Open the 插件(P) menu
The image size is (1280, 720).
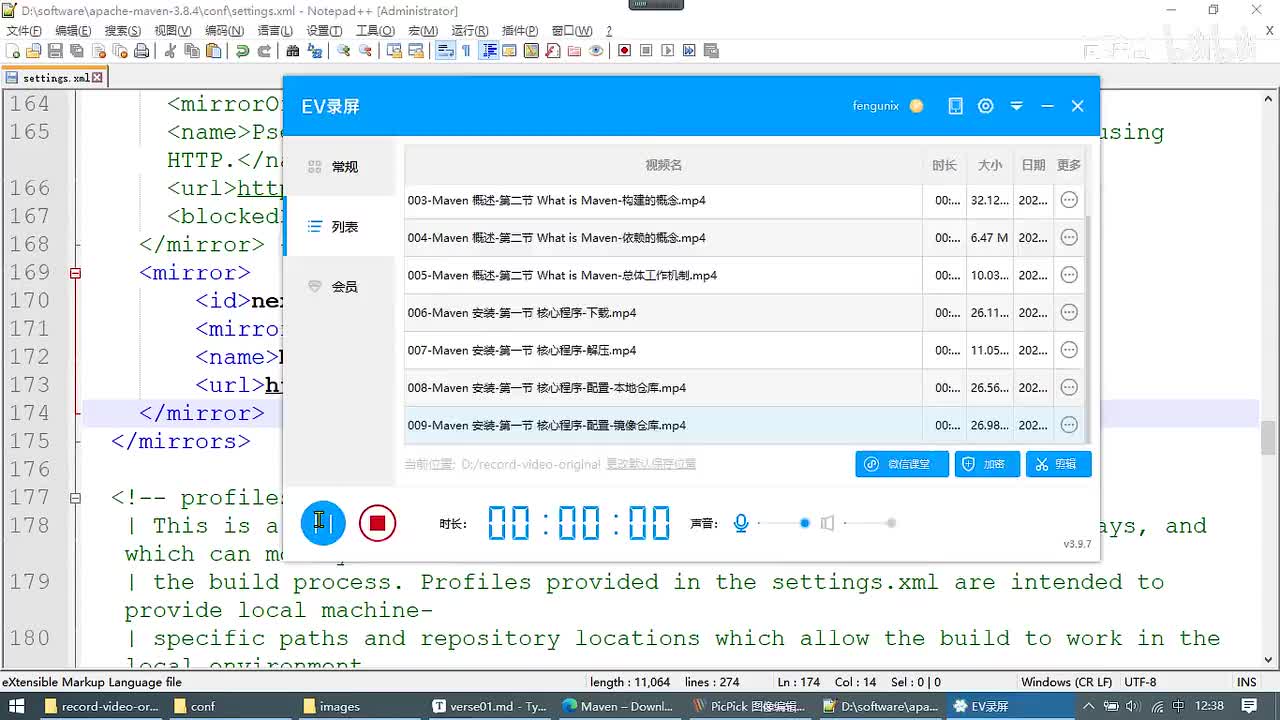coord(519,31)
